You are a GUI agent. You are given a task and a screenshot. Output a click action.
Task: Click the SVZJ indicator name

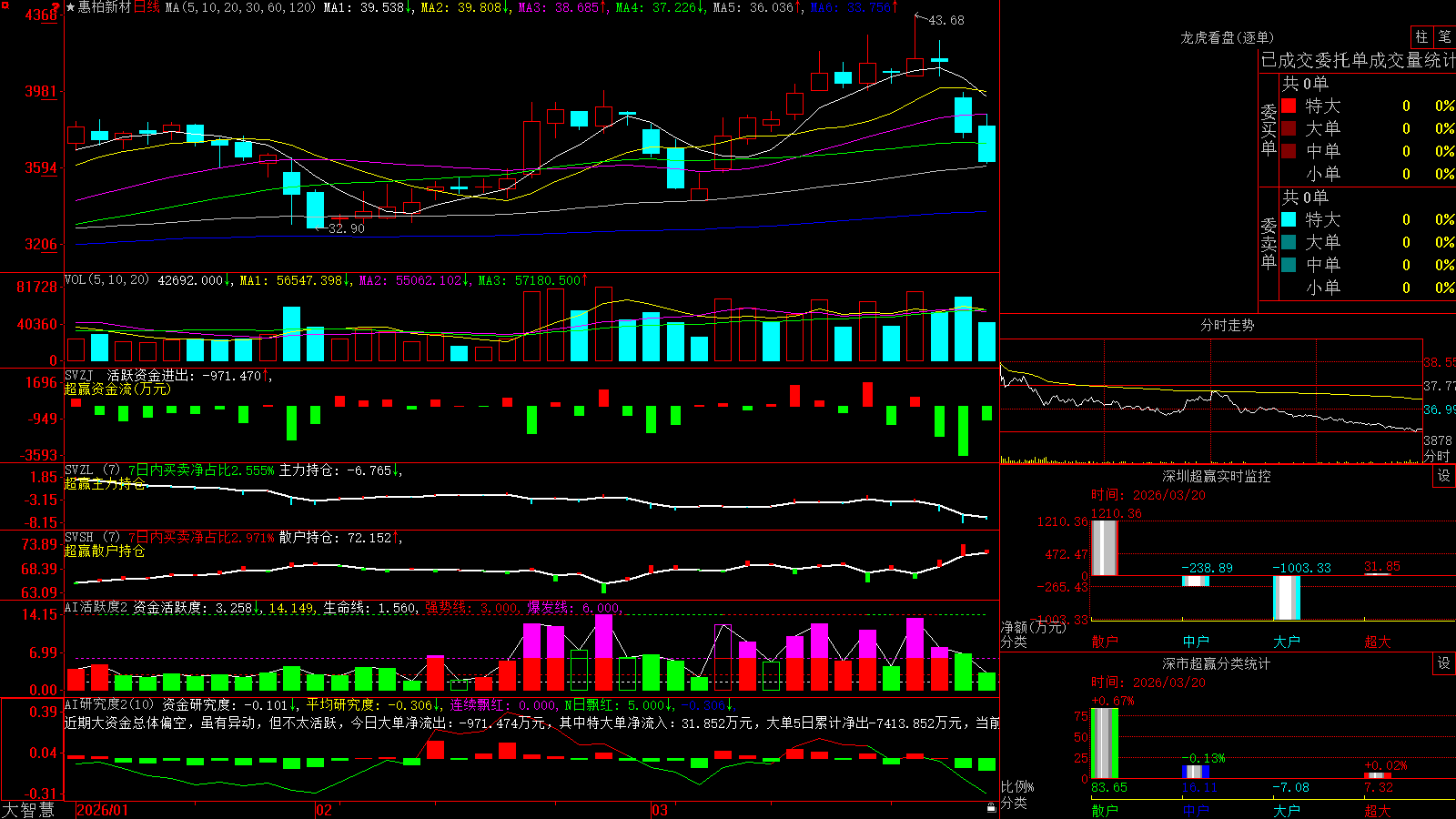pyautogui.click(x=78, y=375)
